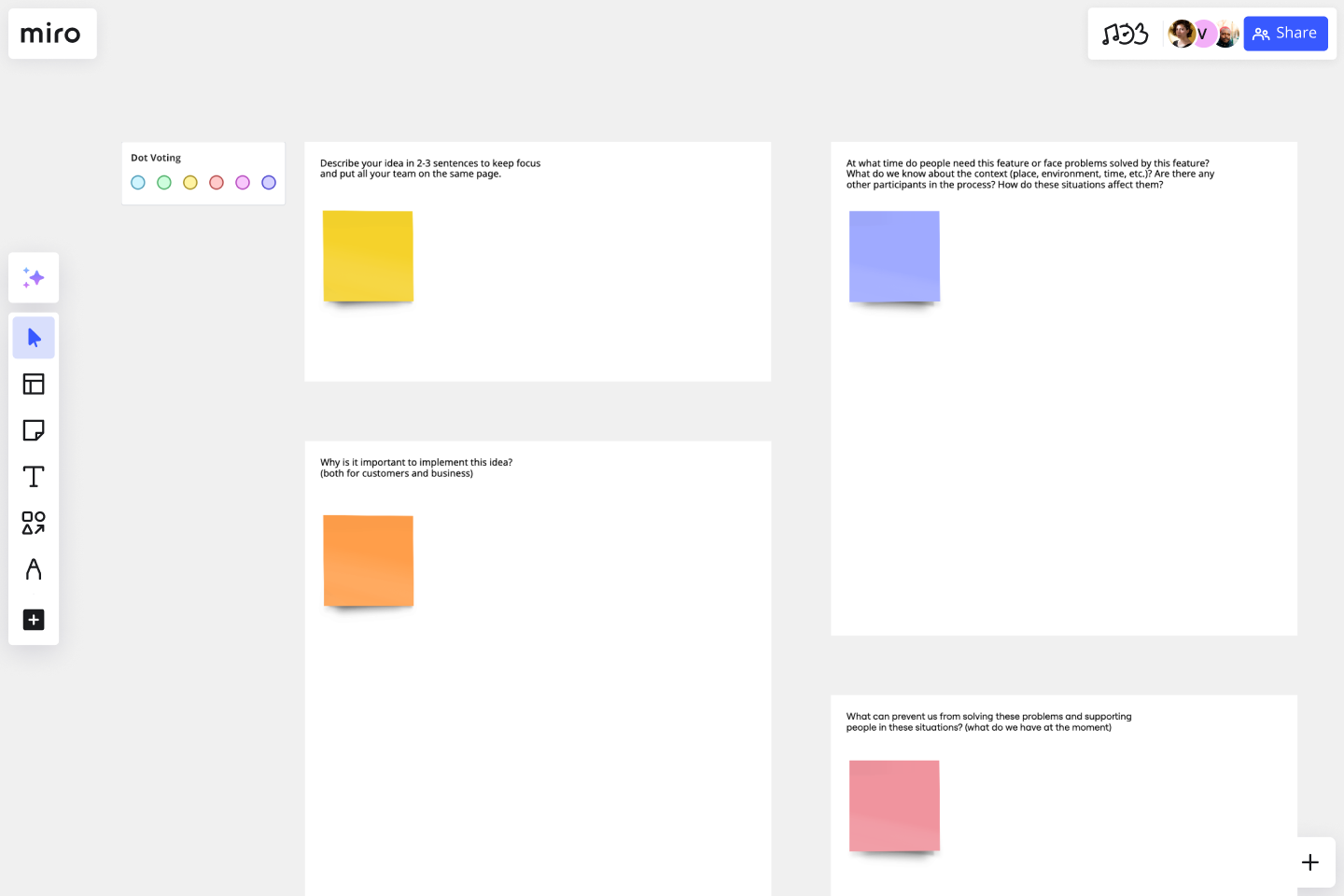Open collaborator avatar labeled V

coord(1203,33)
